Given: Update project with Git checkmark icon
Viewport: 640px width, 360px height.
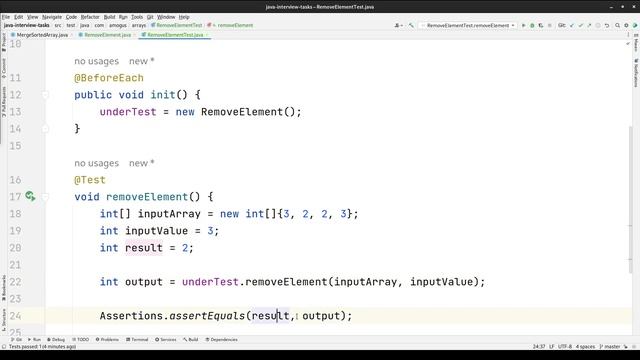Looking at the screenshot, I should click(571, 25).
